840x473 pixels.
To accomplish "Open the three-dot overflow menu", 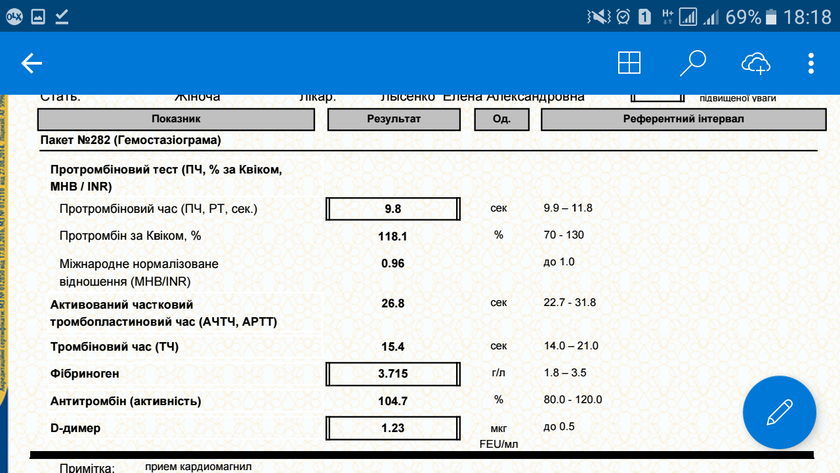I will (811, 64).
